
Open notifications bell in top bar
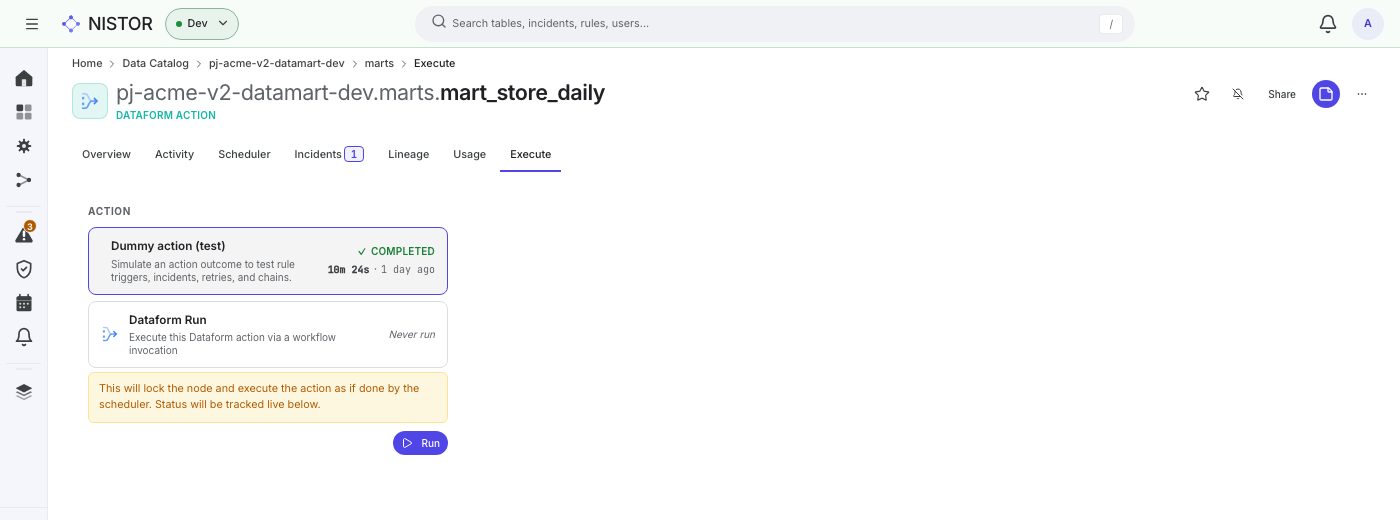[1328, 23]
